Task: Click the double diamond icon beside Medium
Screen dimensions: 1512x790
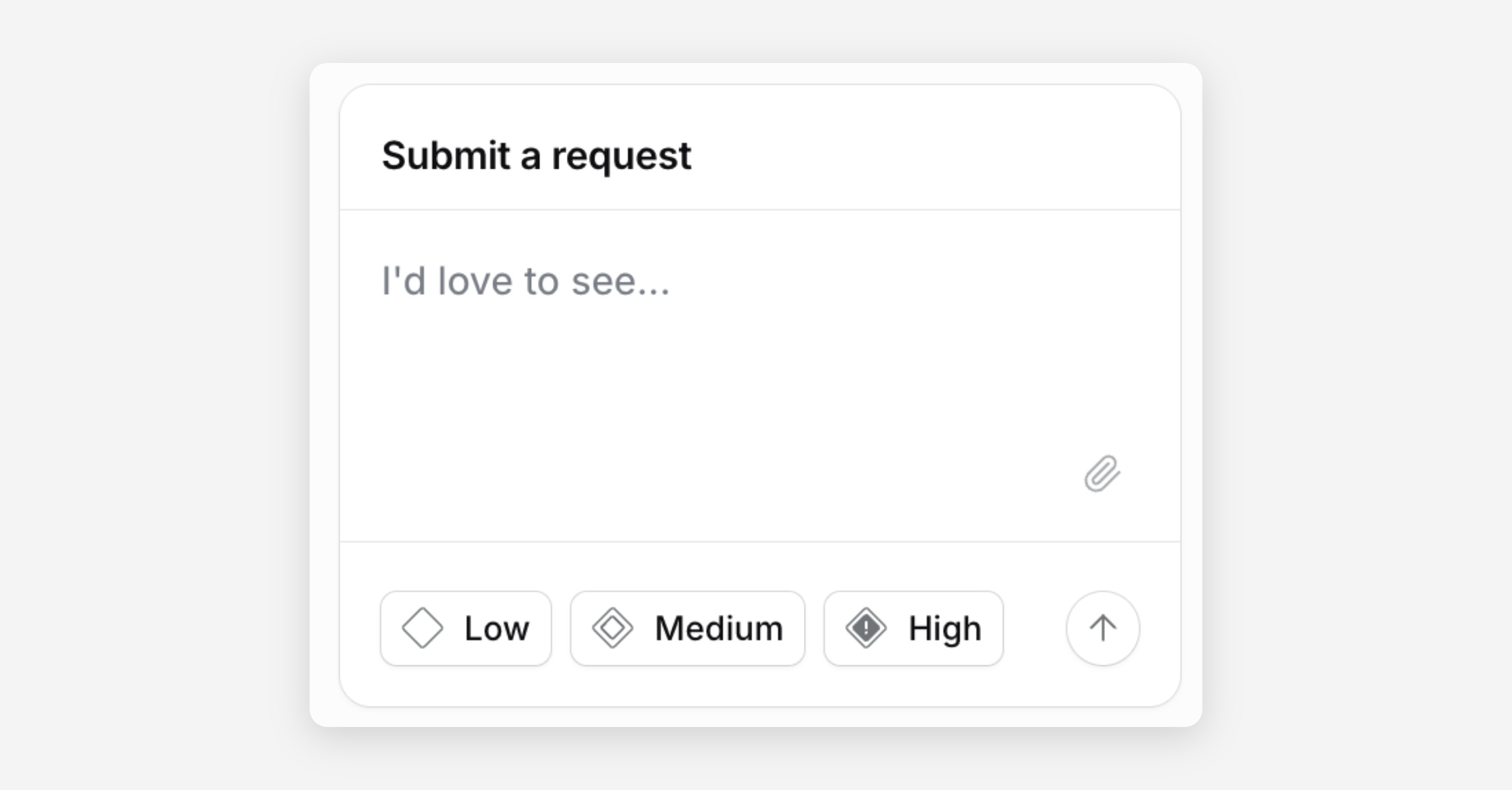Action: point(612,628)
